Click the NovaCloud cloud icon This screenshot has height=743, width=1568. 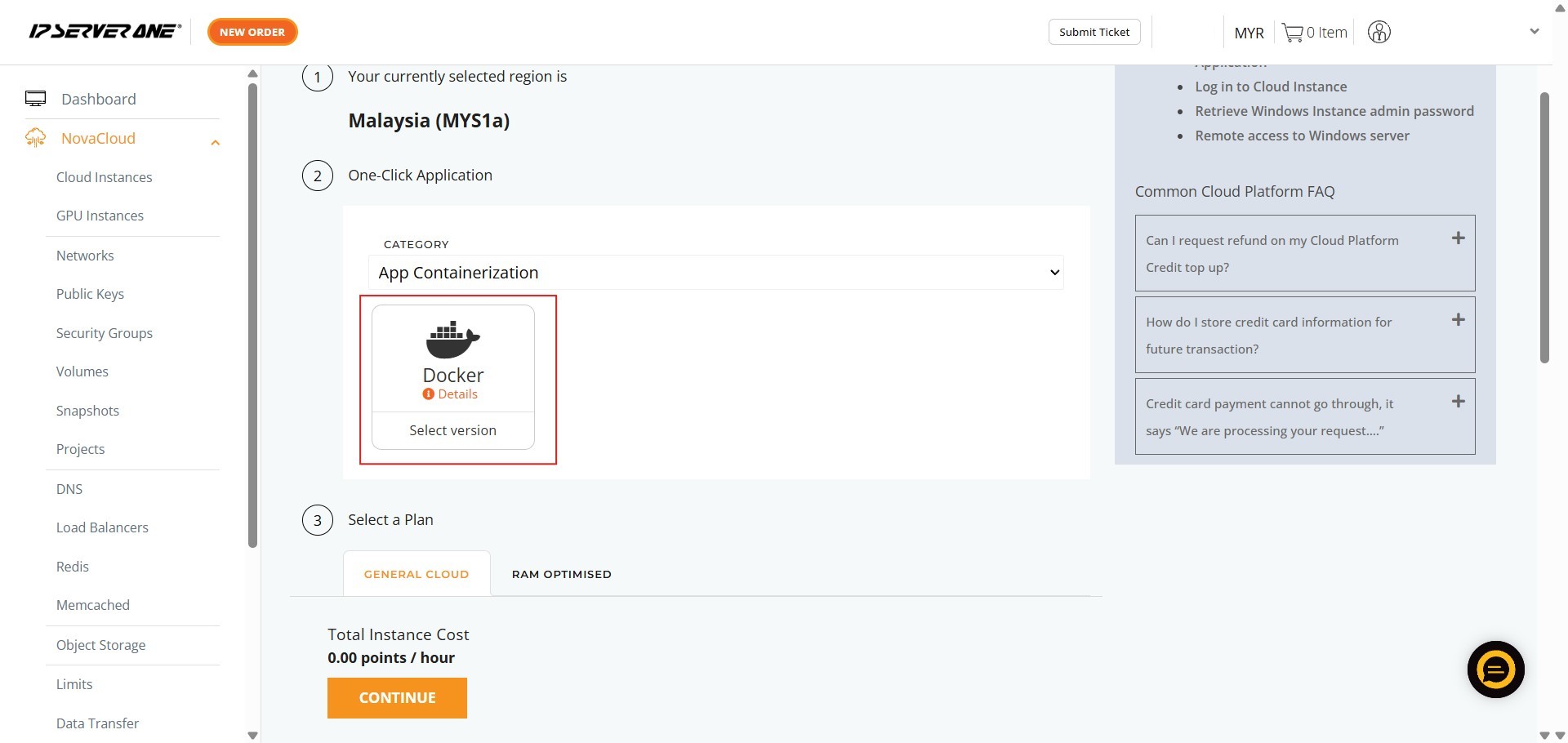35,138
